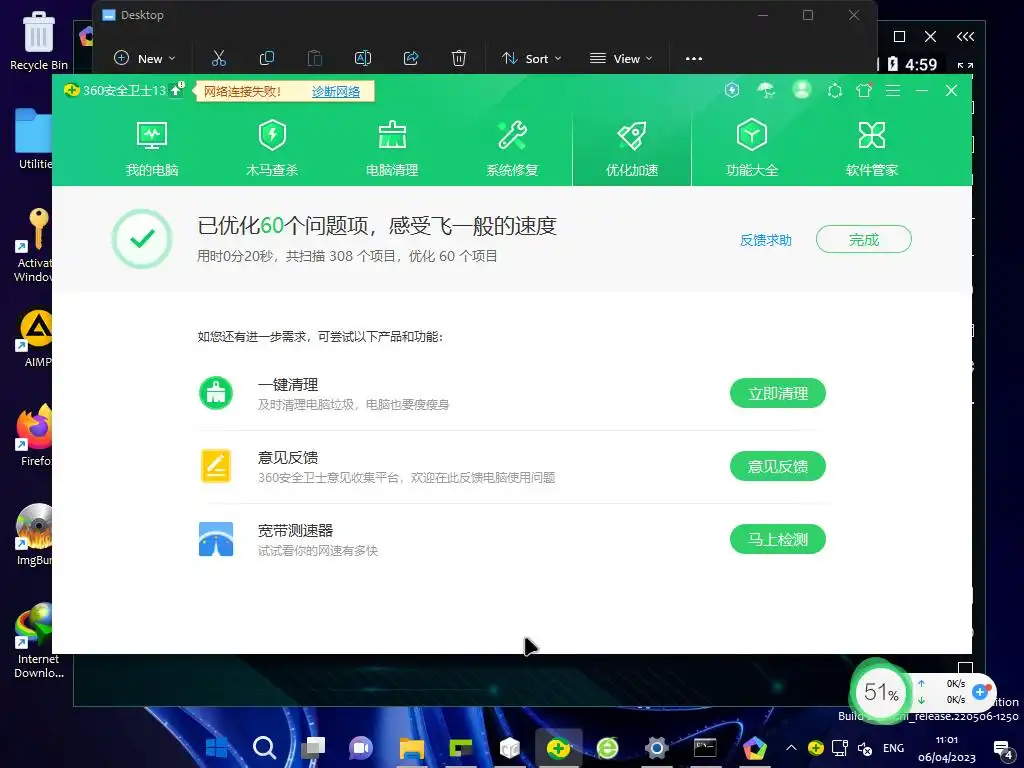The width and height of the screenshot is (1024, 768).
Task: Expand system tray hidden icons chevron
Action: point(791,748)
